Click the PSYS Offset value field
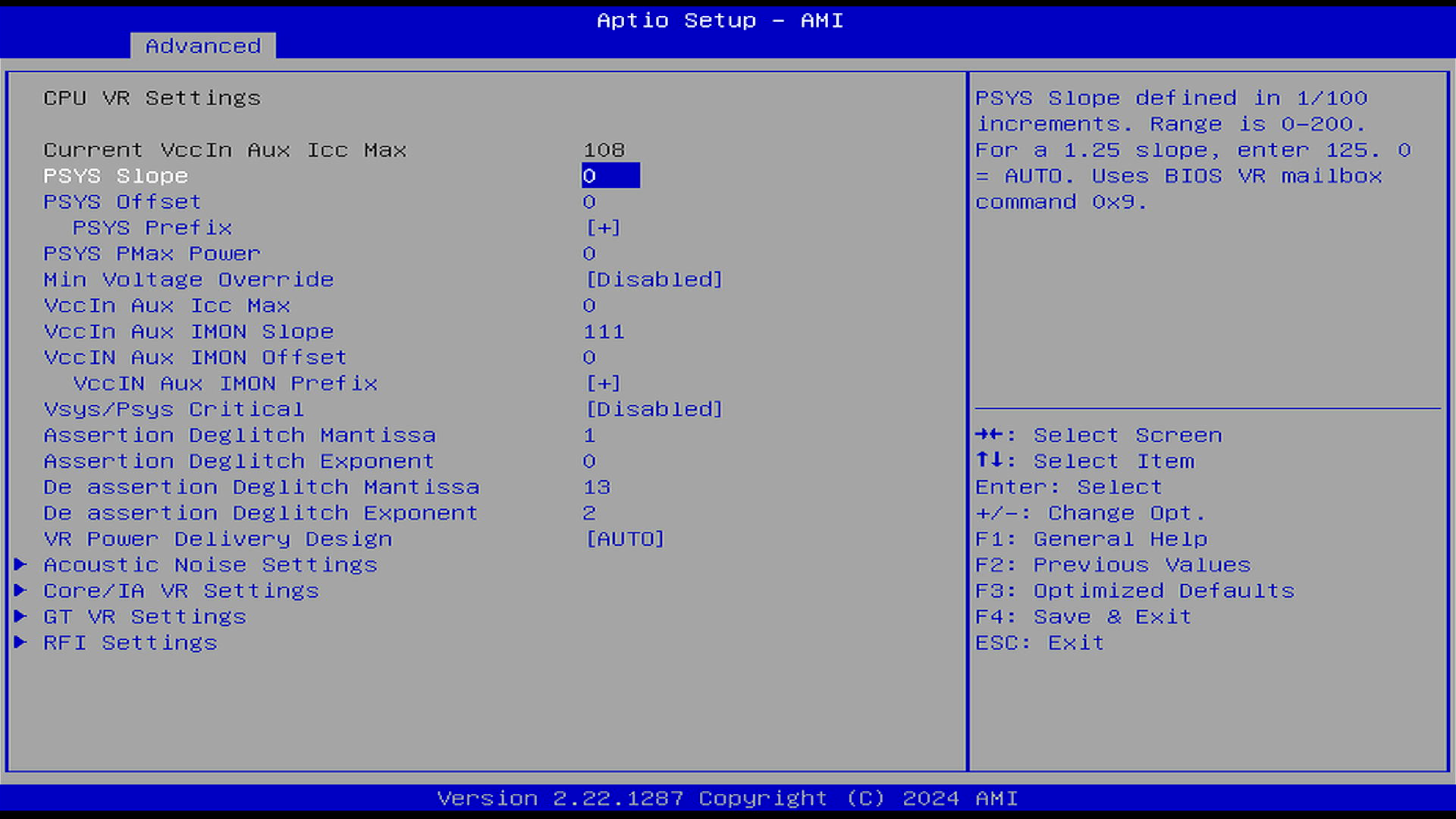The image size is (1456, 819). point(590,202)
